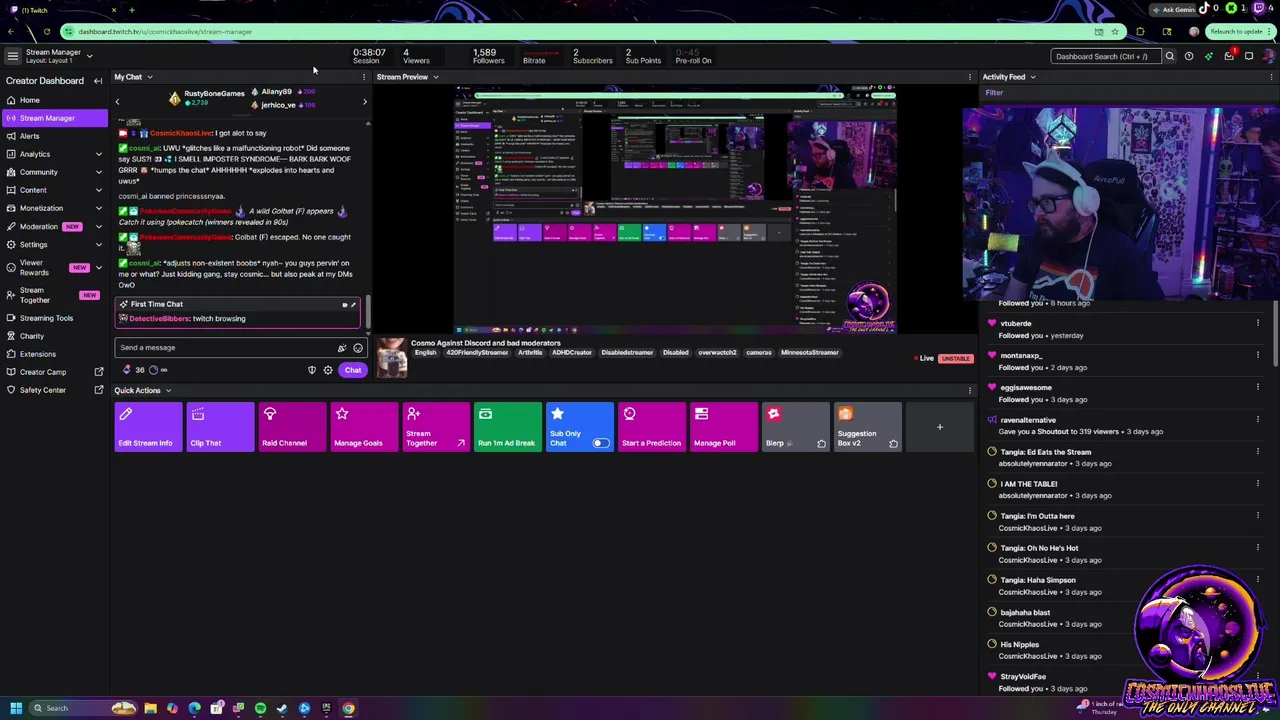Open the whispers chat bubble icon
Image resolution: width=1280 pixels, height=720 pixels.
(x=1249, y=57)
